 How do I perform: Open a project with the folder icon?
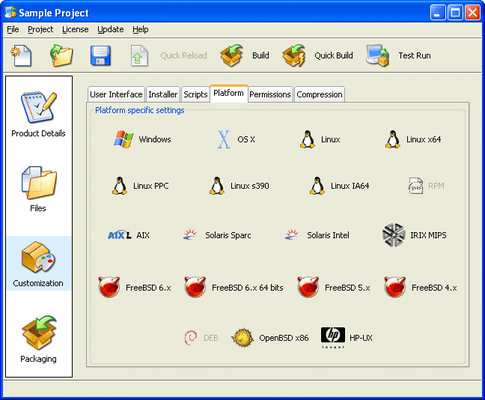61,56
